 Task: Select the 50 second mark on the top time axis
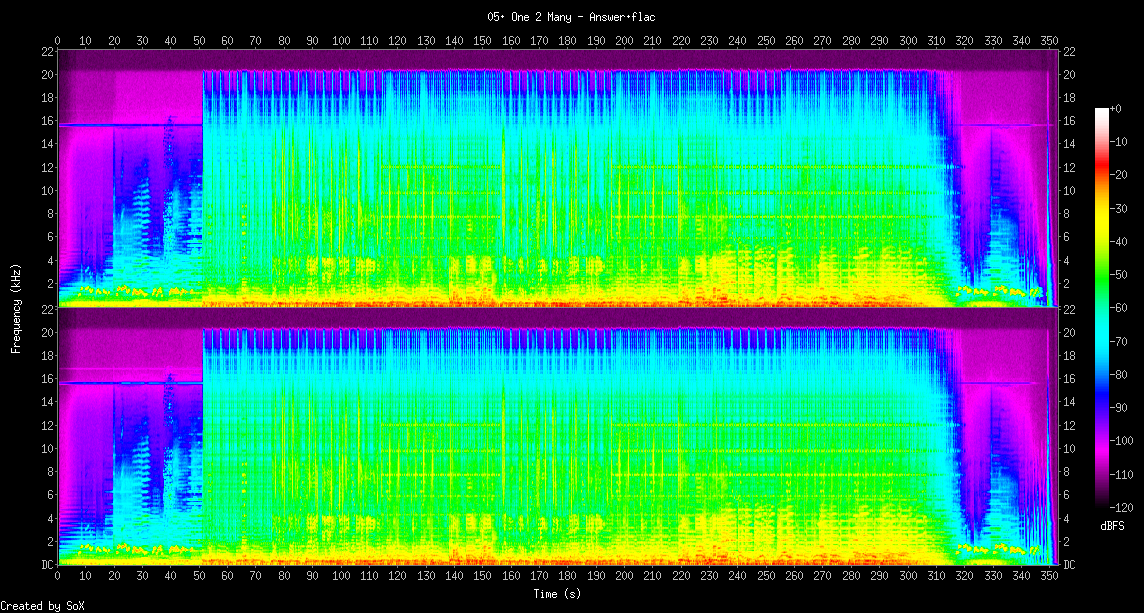pos(200,41)
